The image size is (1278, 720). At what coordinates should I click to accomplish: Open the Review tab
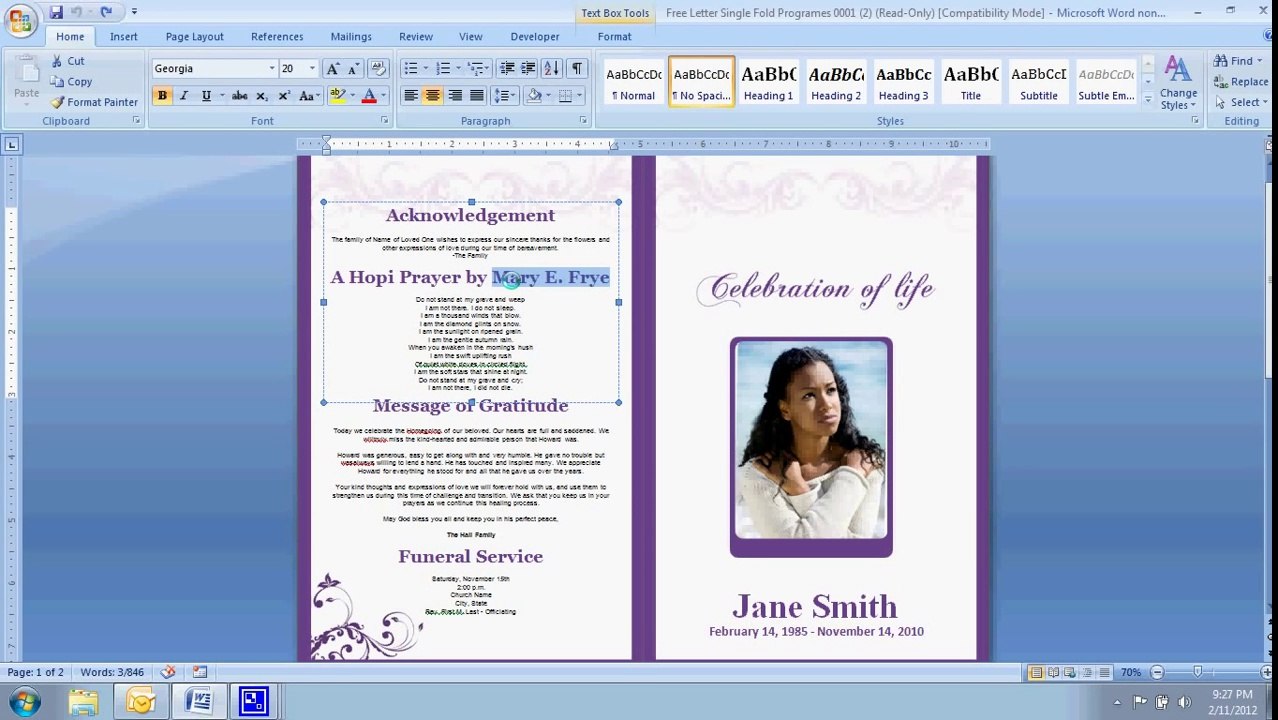tap(416, 37)
